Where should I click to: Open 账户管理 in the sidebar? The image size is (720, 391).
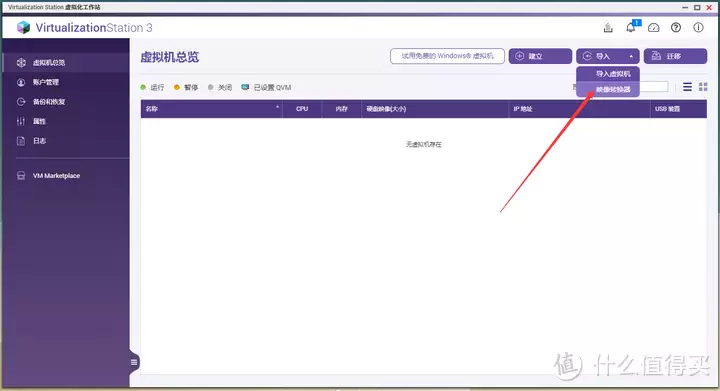(65, 82)
